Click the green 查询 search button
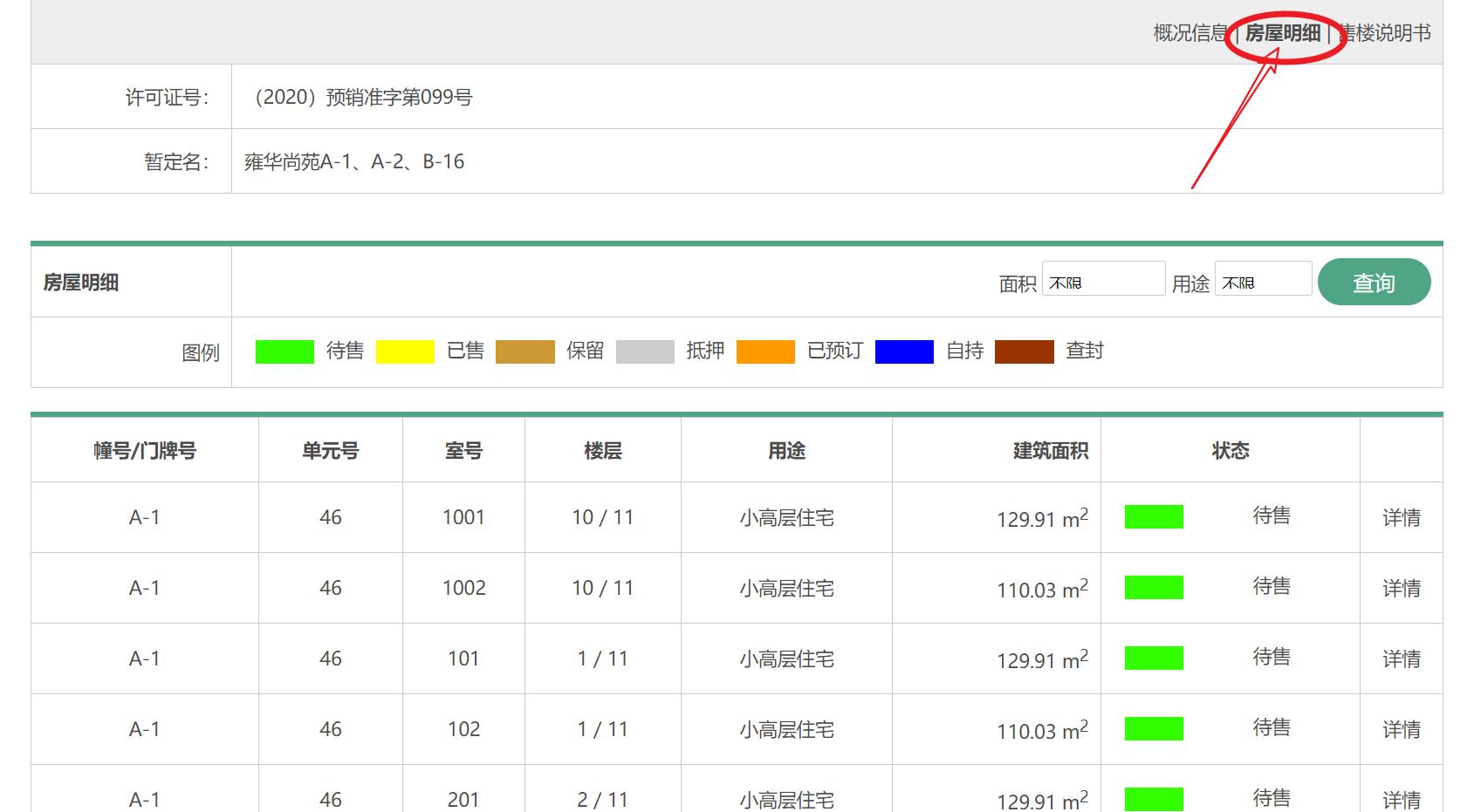This screenshot has width=1474, height=812. [x=1375, y=282]
